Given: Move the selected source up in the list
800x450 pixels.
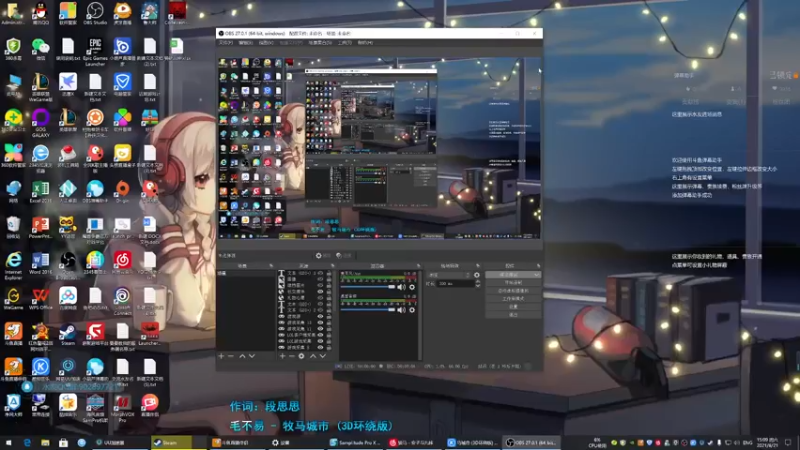Looking at the screenshot, I should (313, 356).
